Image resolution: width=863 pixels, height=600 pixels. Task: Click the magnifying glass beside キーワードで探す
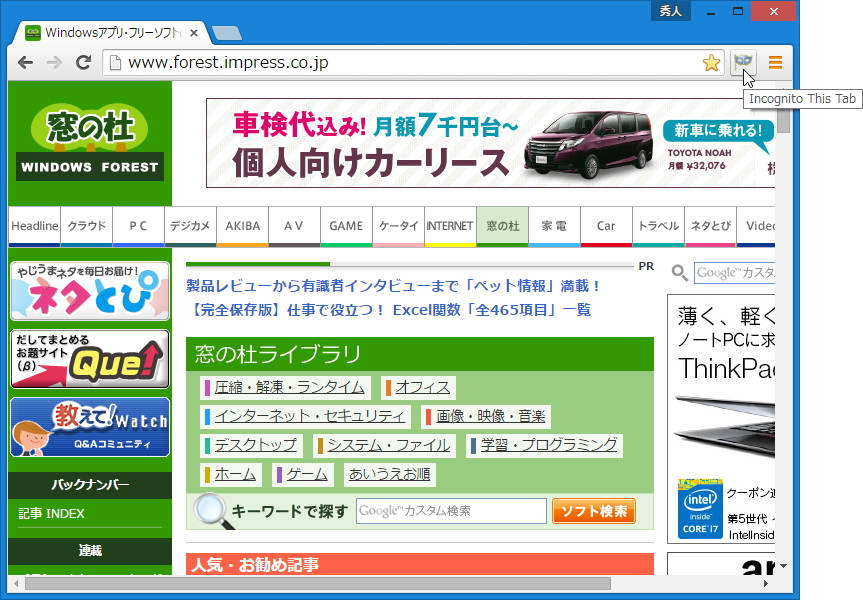(x=210, y=510)
